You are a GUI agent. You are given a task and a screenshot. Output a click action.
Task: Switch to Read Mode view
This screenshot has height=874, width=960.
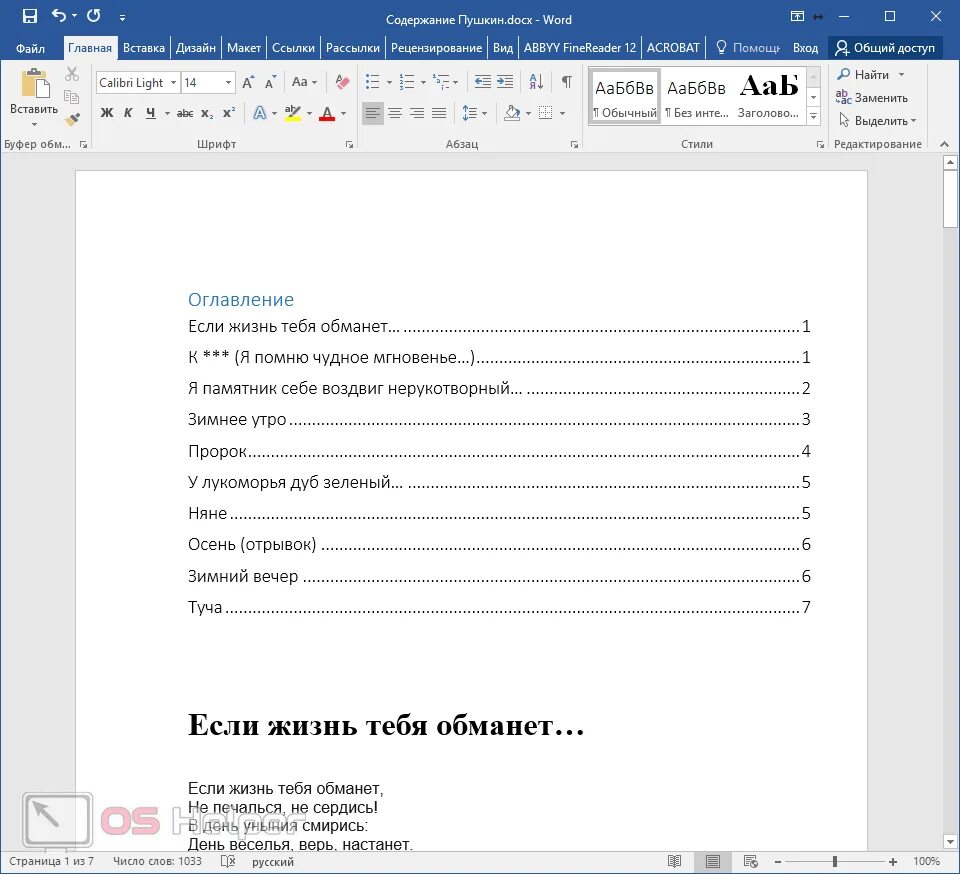(675, 862)
